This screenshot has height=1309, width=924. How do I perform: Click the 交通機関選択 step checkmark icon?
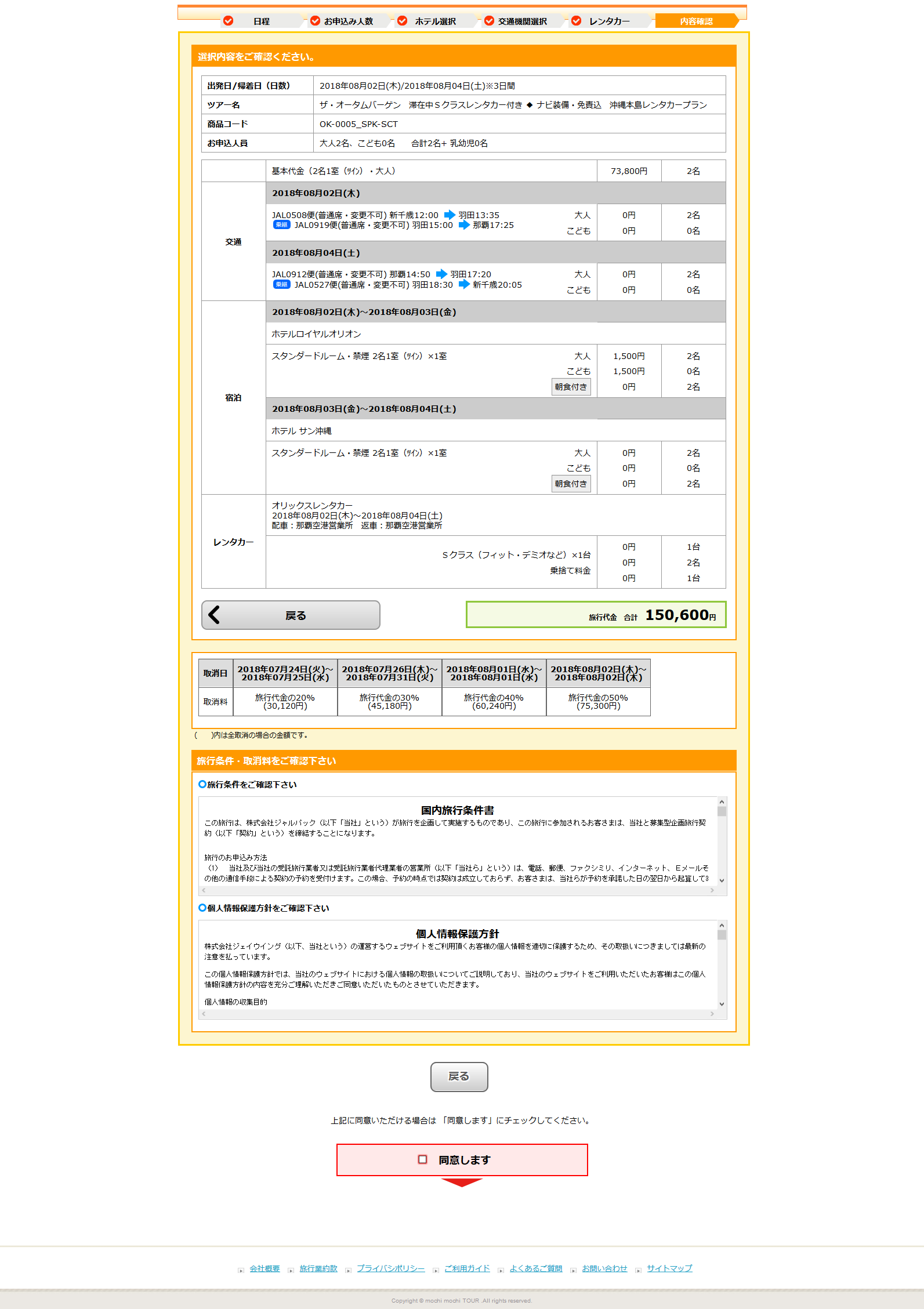click(490, 21)
